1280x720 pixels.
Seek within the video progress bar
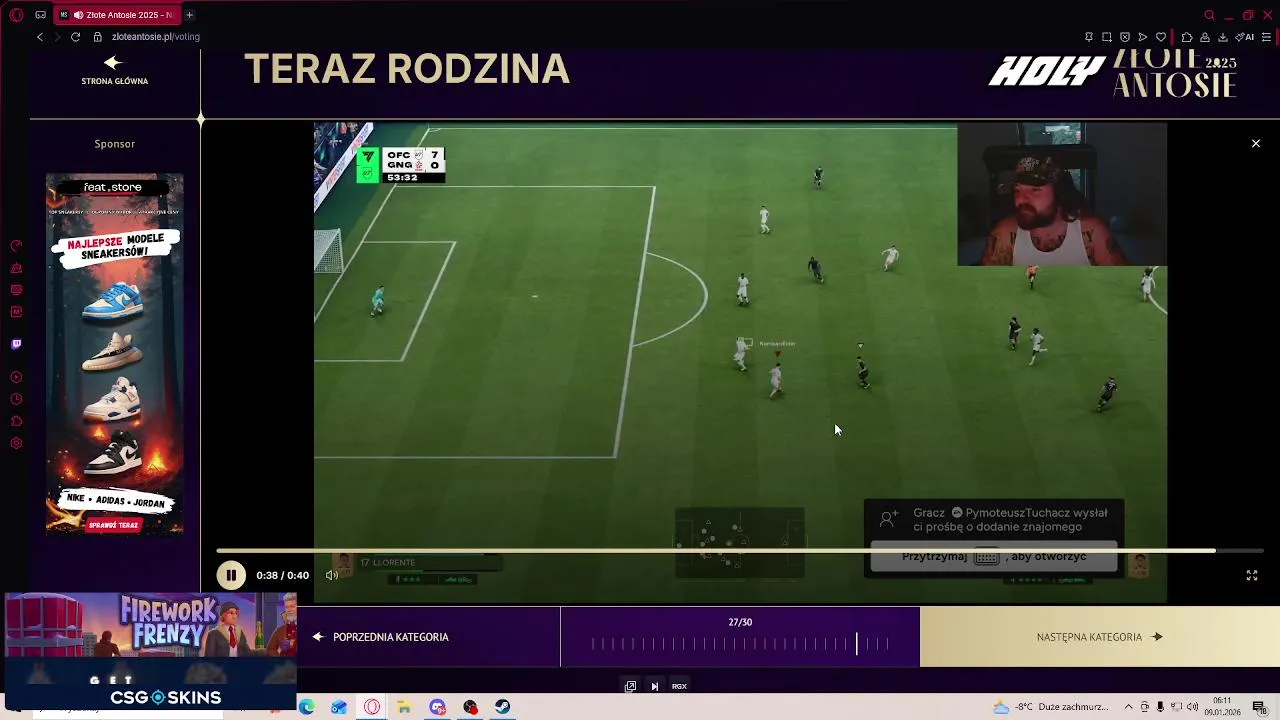tap(740, 551)
